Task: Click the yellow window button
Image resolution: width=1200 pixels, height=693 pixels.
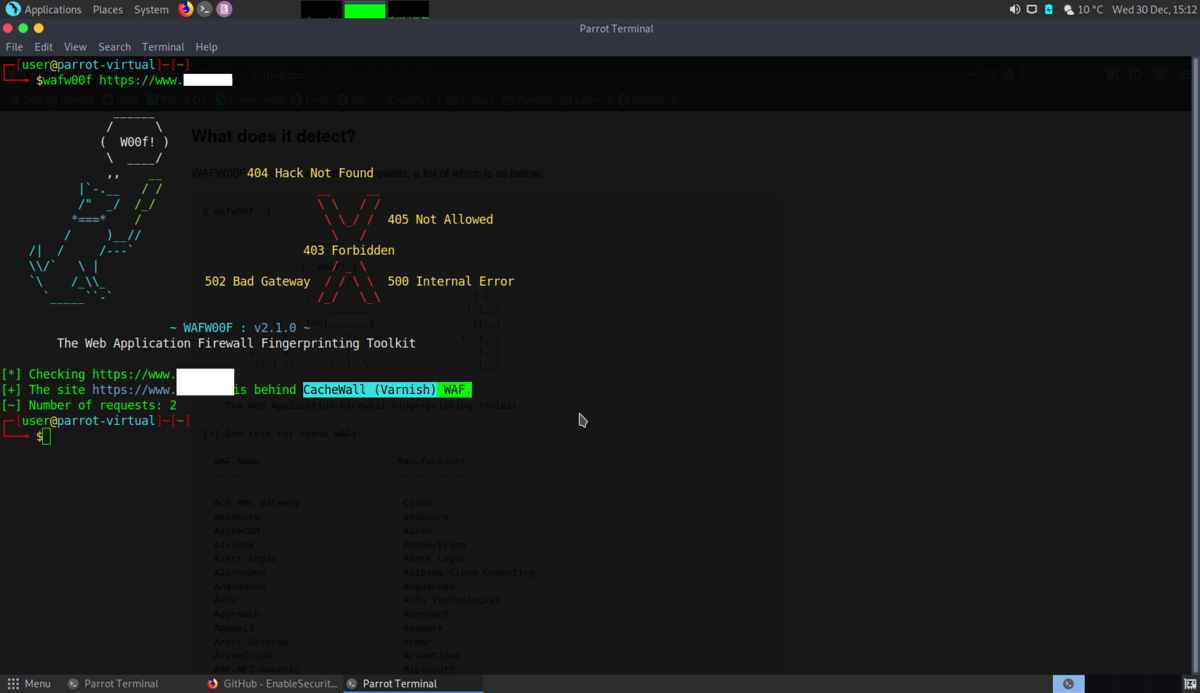Action: point(39,28)
